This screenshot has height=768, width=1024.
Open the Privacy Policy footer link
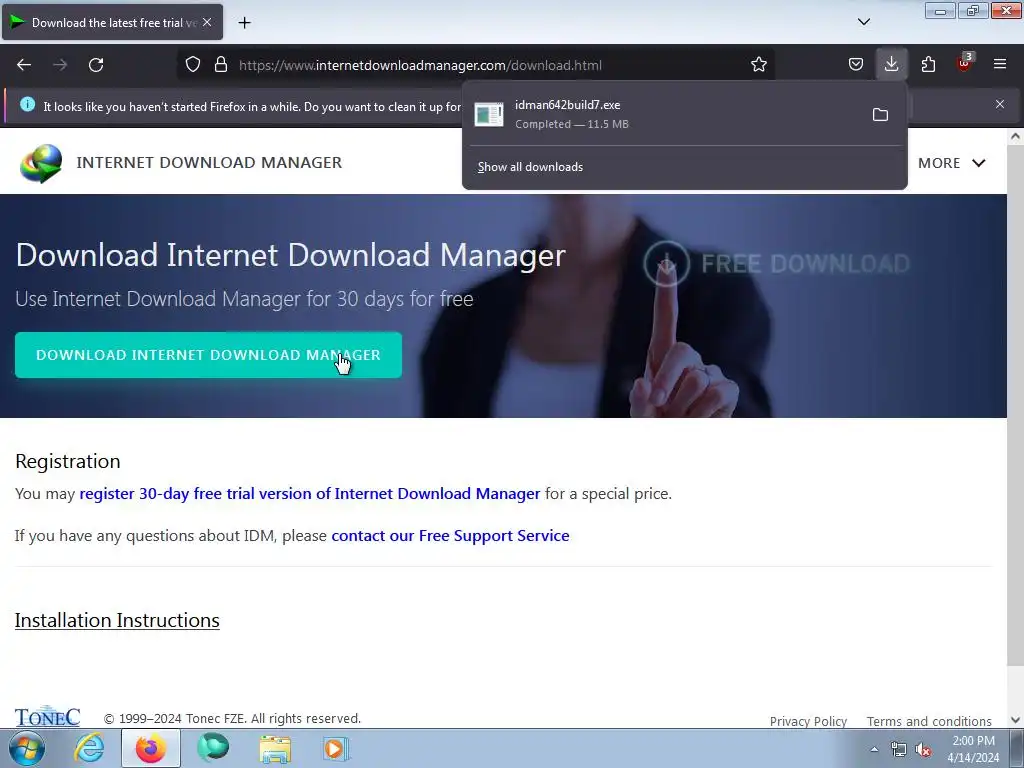click(x=808, y=721)
